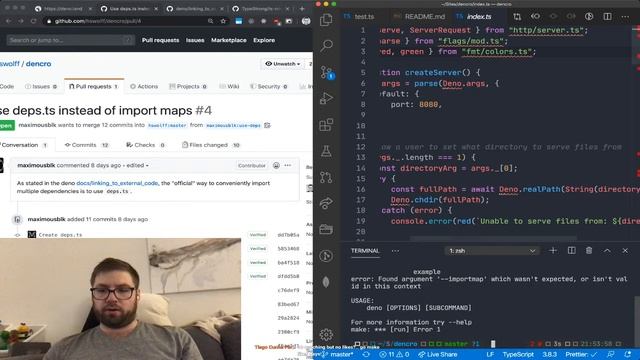Screen dimensions: 640x360
Task: Reload the GitHub page
Action: point(34,21)
